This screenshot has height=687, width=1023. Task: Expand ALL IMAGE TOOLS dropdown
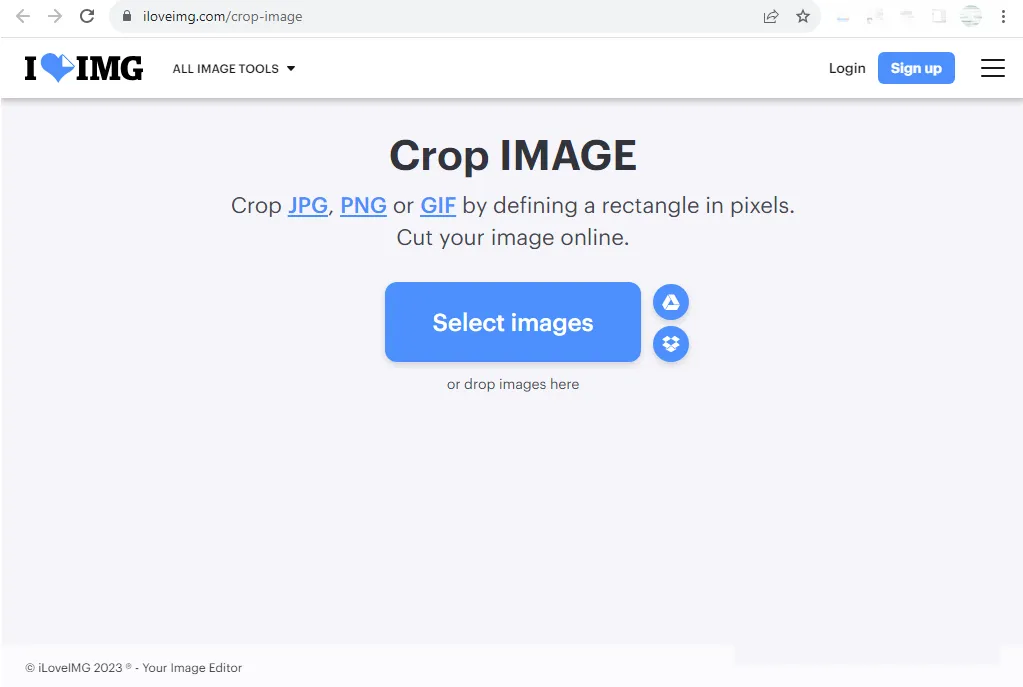[x=234, y=69]
